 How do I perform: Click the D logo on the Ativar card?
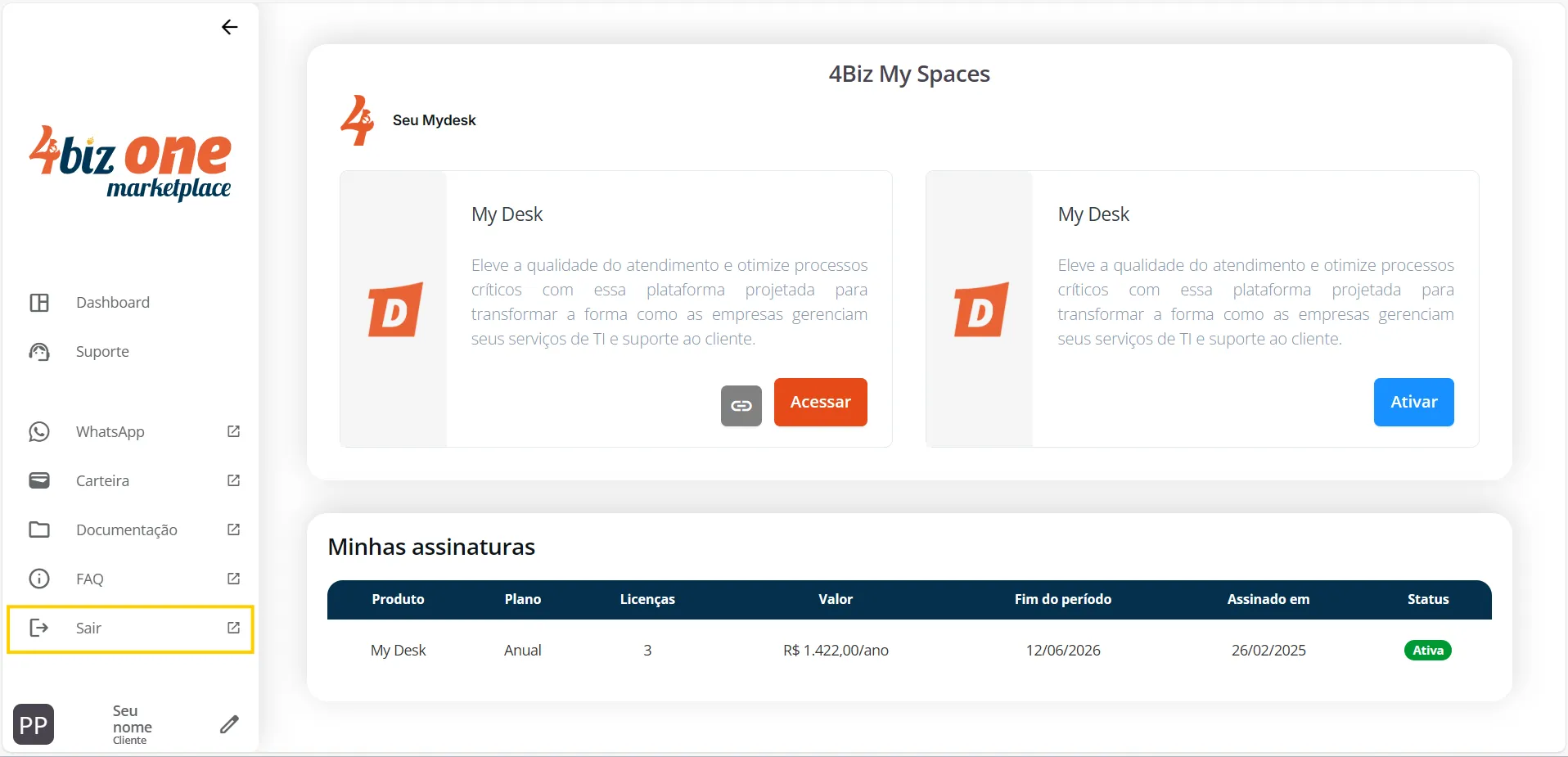click(x=981, y=309)
